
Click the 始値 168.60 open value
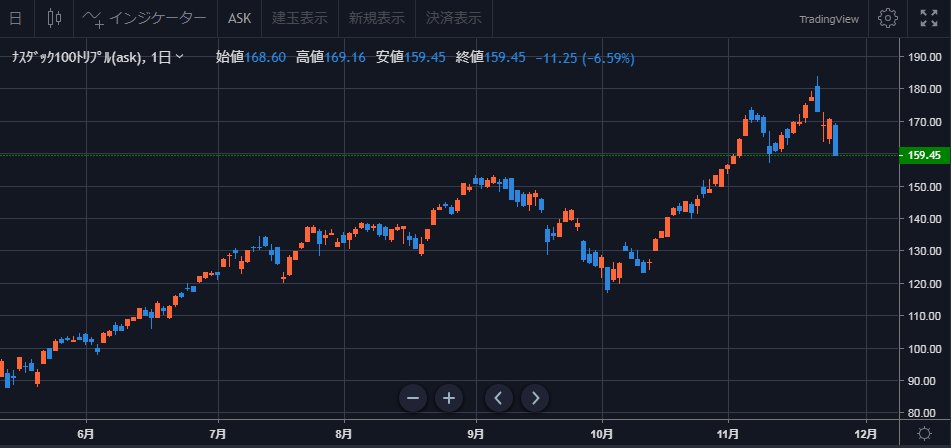click(250, 58)
